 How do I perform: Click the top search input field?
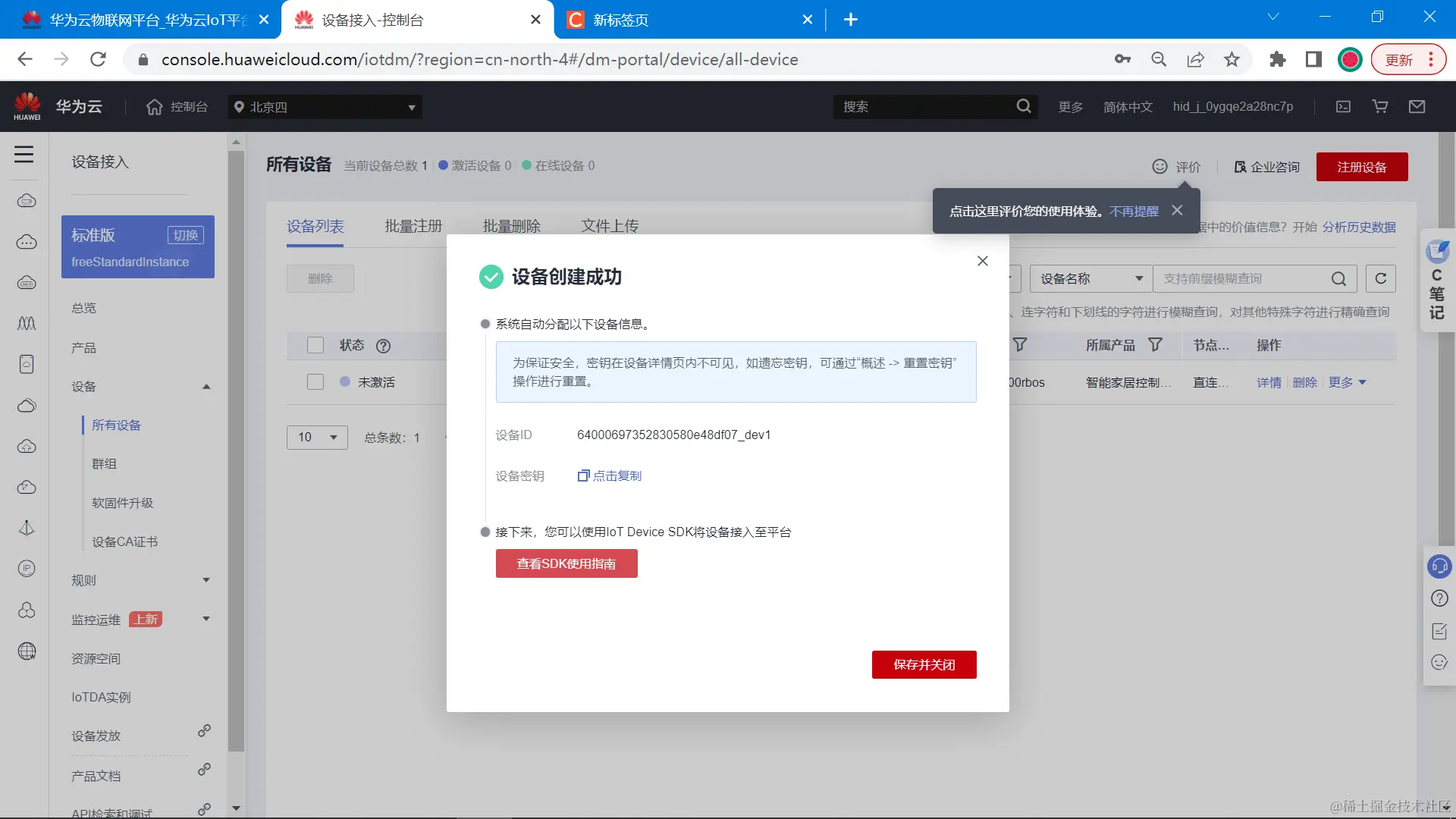pos(925,107)
